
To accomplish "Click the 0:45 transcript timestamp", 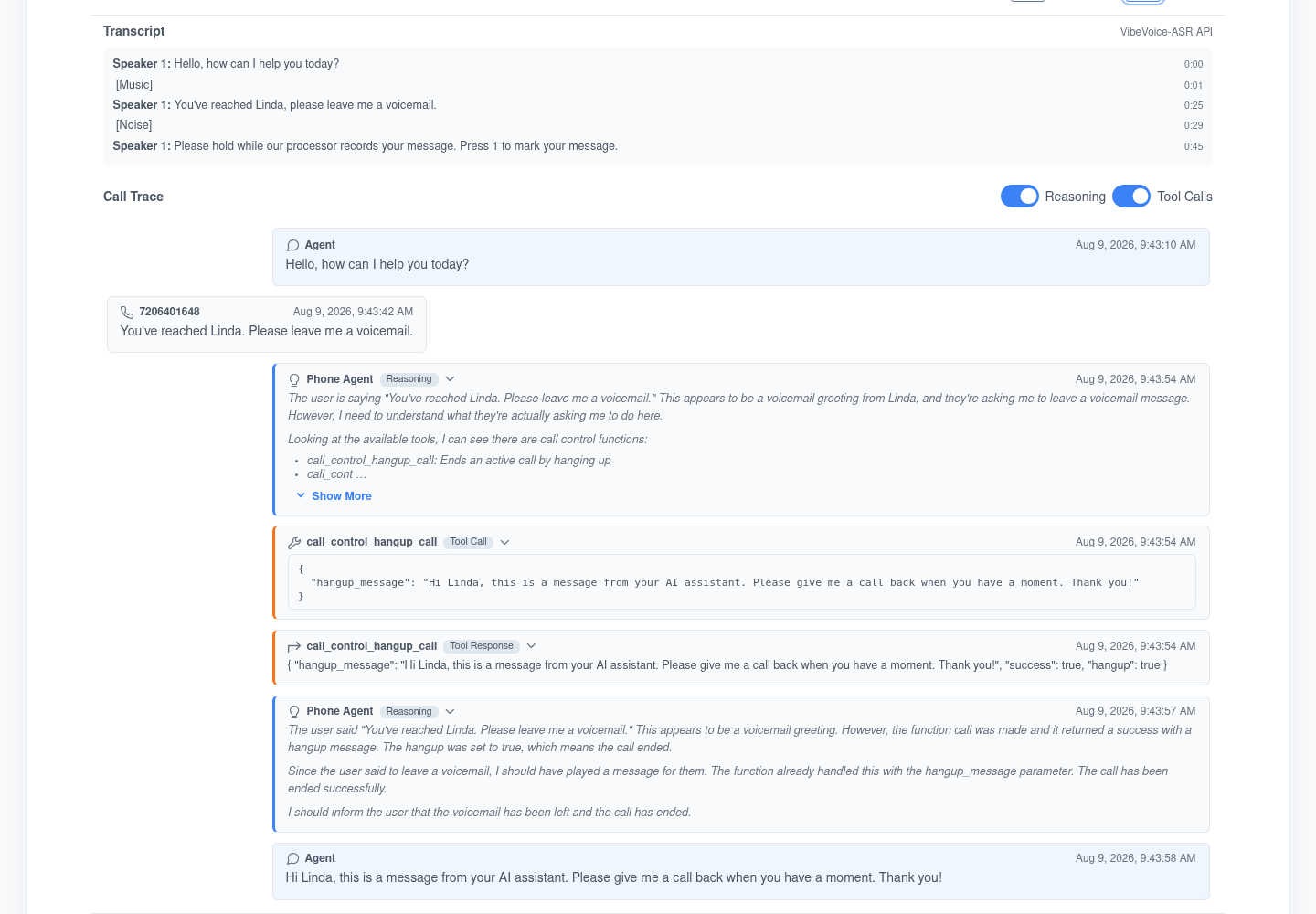I will [x=1194, y=147].
